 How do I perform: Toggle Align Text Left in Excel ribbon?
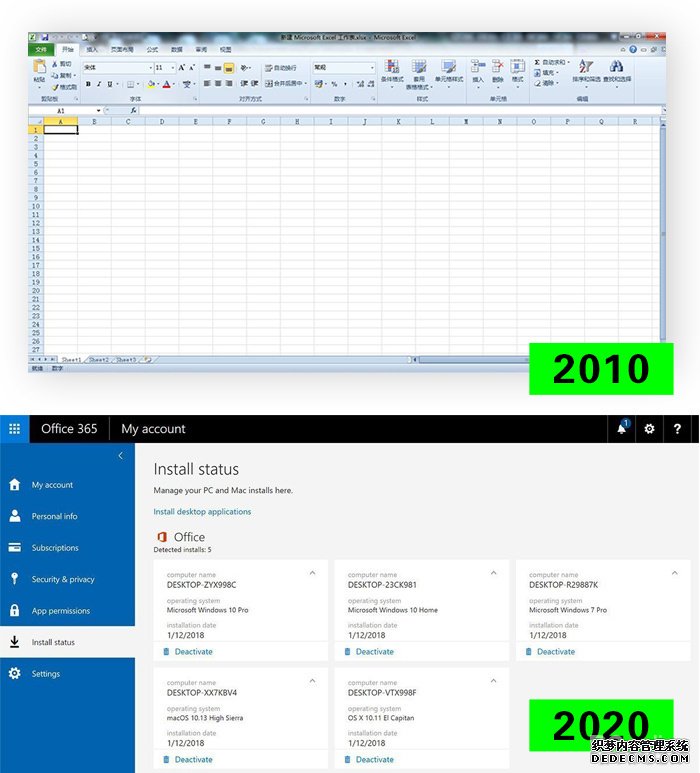click(x=207, y=84)
